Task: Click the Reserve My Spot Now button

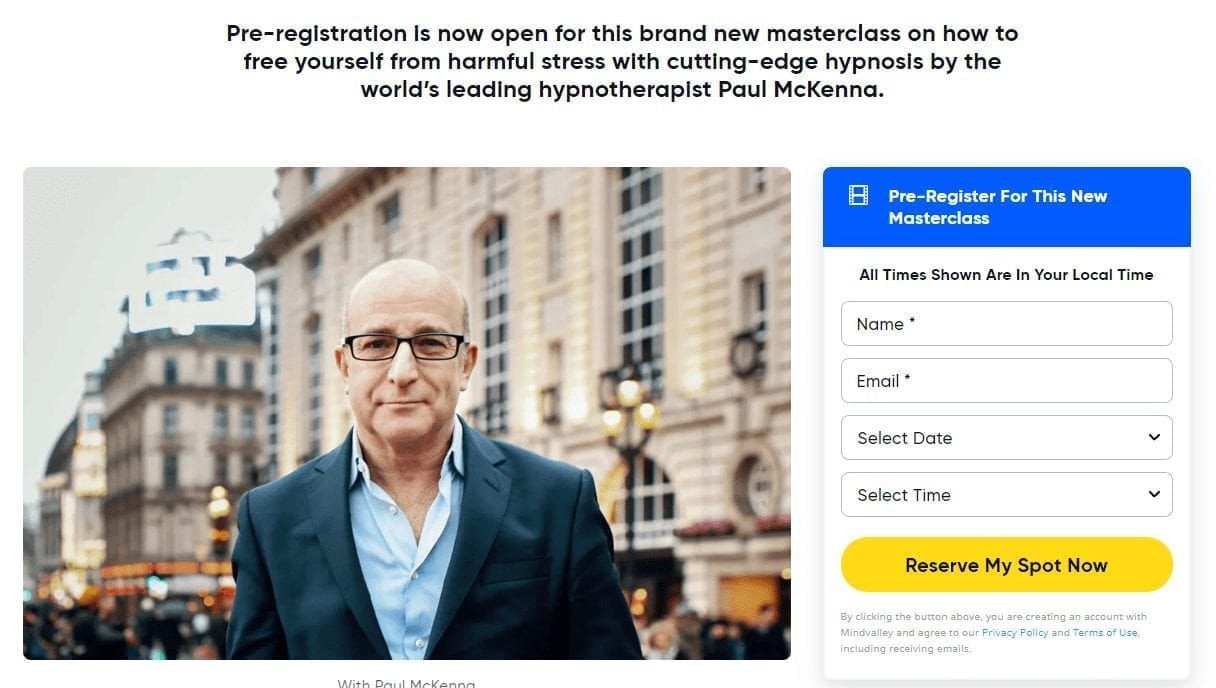Action: pos(1007,565)
